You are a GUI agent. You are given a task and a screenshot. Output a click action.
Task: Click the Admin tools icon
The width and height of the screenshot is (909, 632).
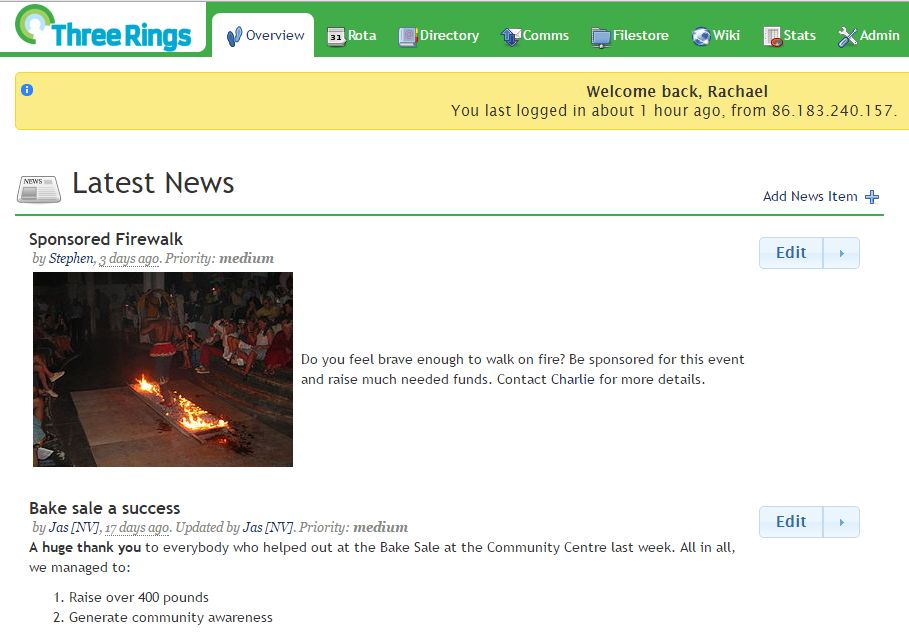click(847, 37)
